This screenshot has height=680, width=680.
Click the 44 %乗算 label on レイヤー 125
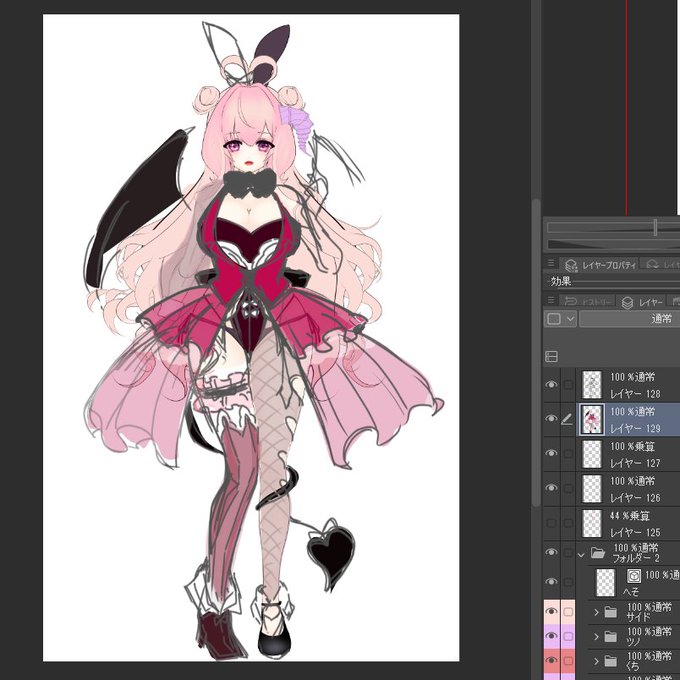[630, 516]
